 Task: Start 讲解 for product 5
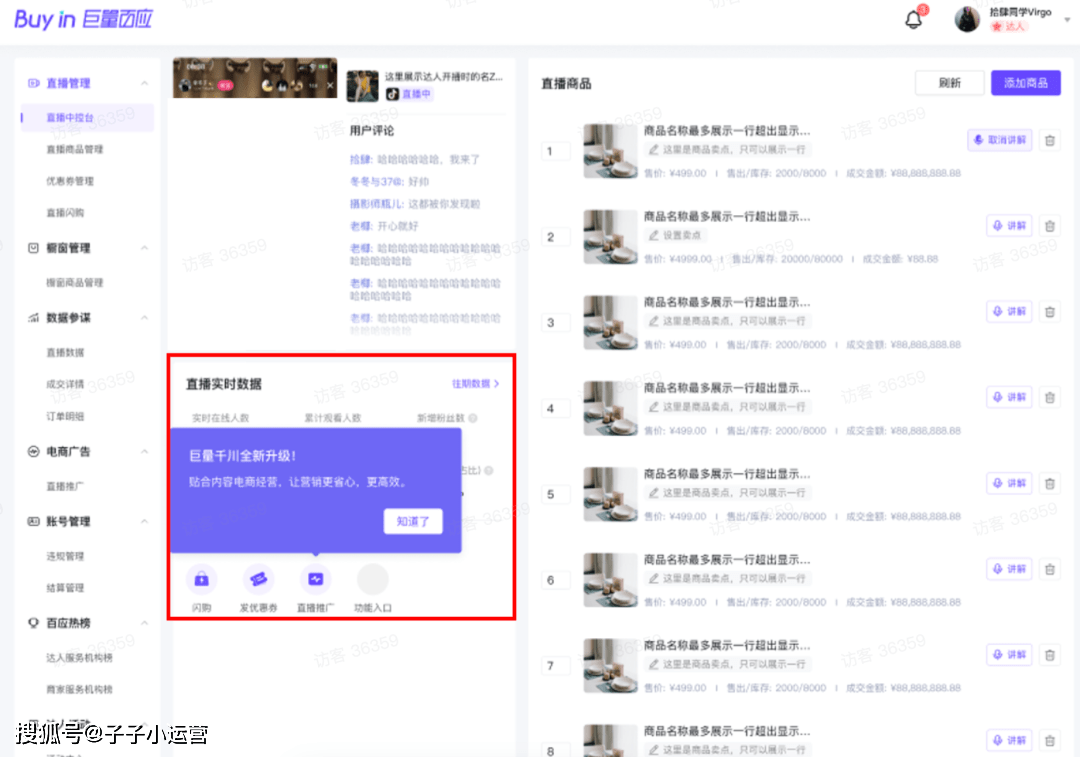coord(1009,484)
